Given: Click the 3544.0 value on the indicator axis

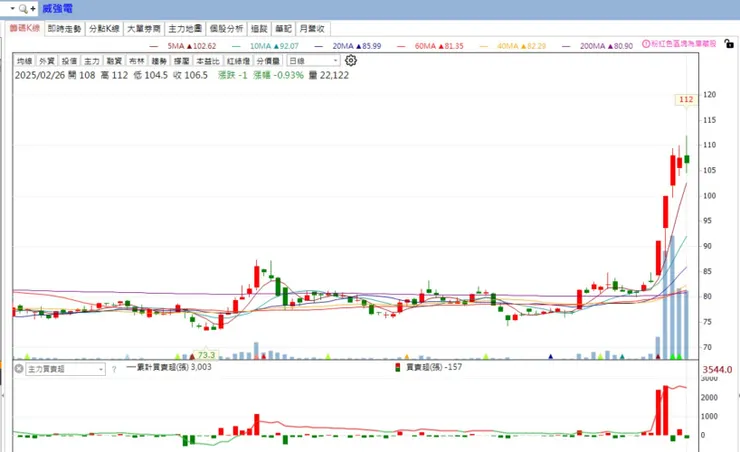Looking at the screenshot, I should [x=717, y=369].
